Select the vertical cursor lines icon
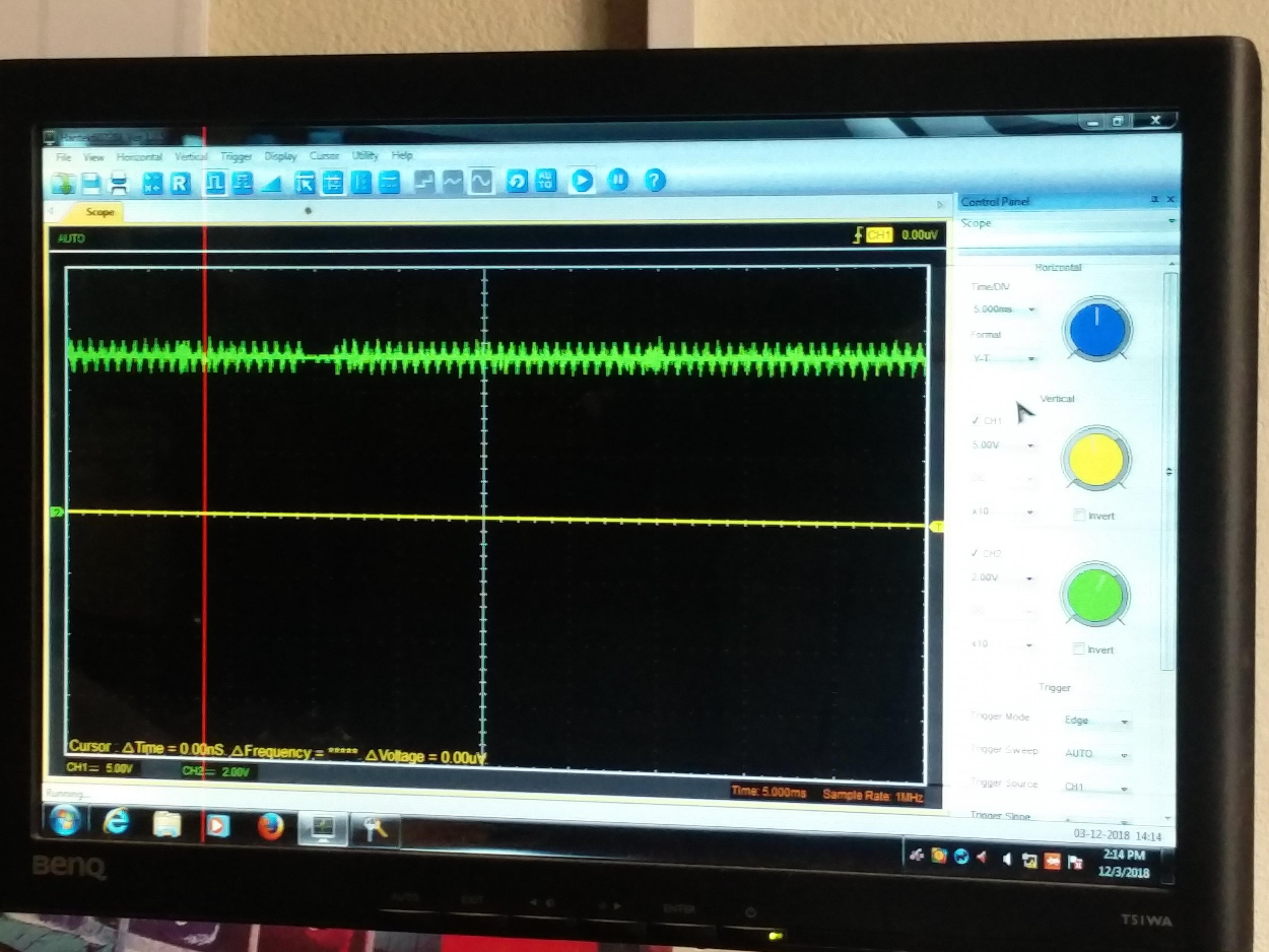The width and height of the screenshot is (1269, 952). coord(361,183)
